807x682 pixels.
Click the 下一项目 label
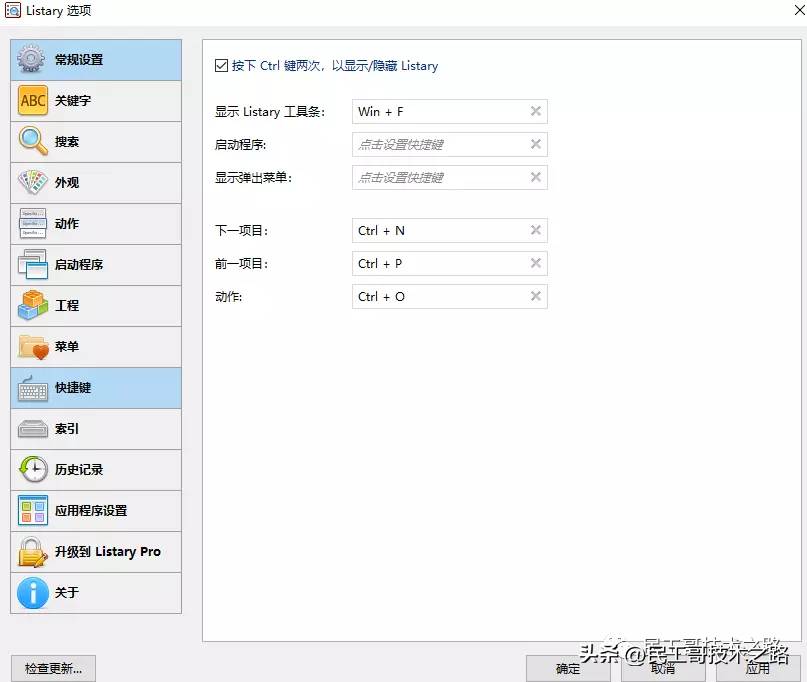241,231
